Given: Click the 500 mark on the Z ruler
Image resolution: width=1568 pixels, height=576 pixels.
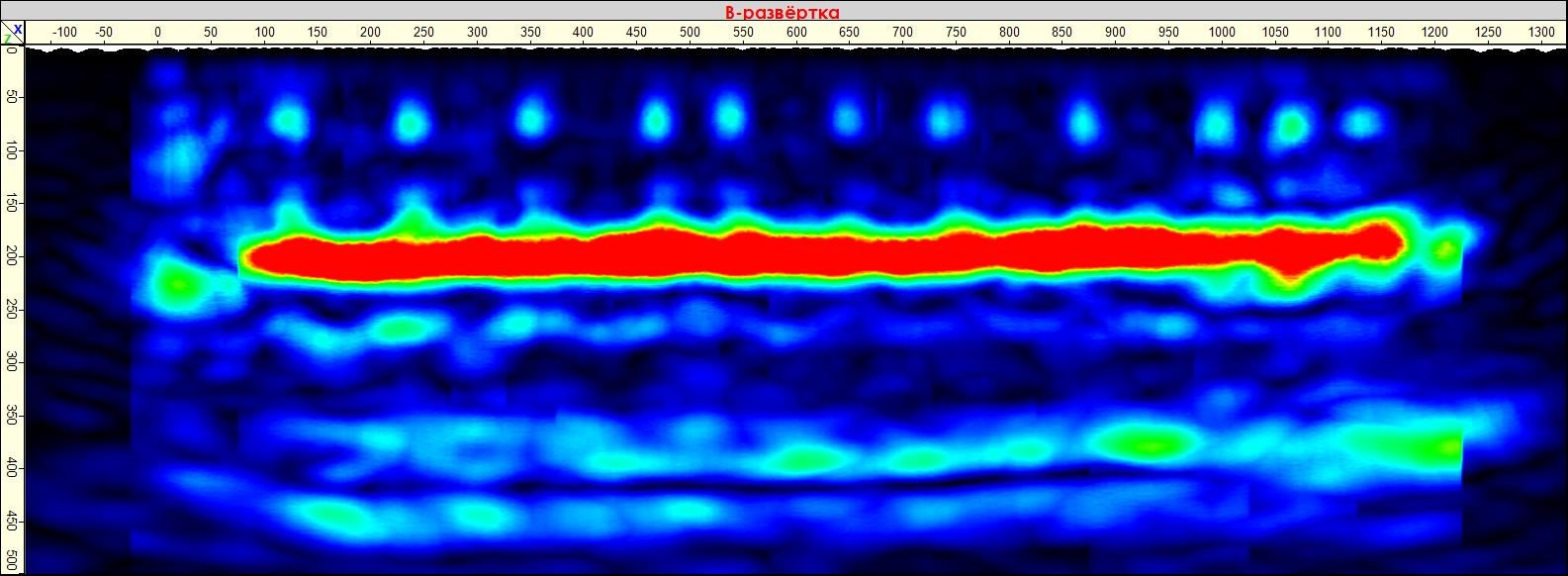Looking at the screenshot, I should tap(11, 554).
